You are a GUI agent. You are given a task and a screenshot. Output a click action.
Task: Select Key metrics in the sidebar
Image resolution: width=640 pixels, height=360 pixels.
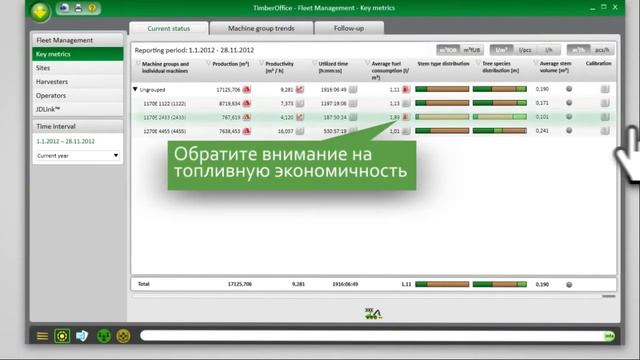pyautogui.click(x=78, y=54)
